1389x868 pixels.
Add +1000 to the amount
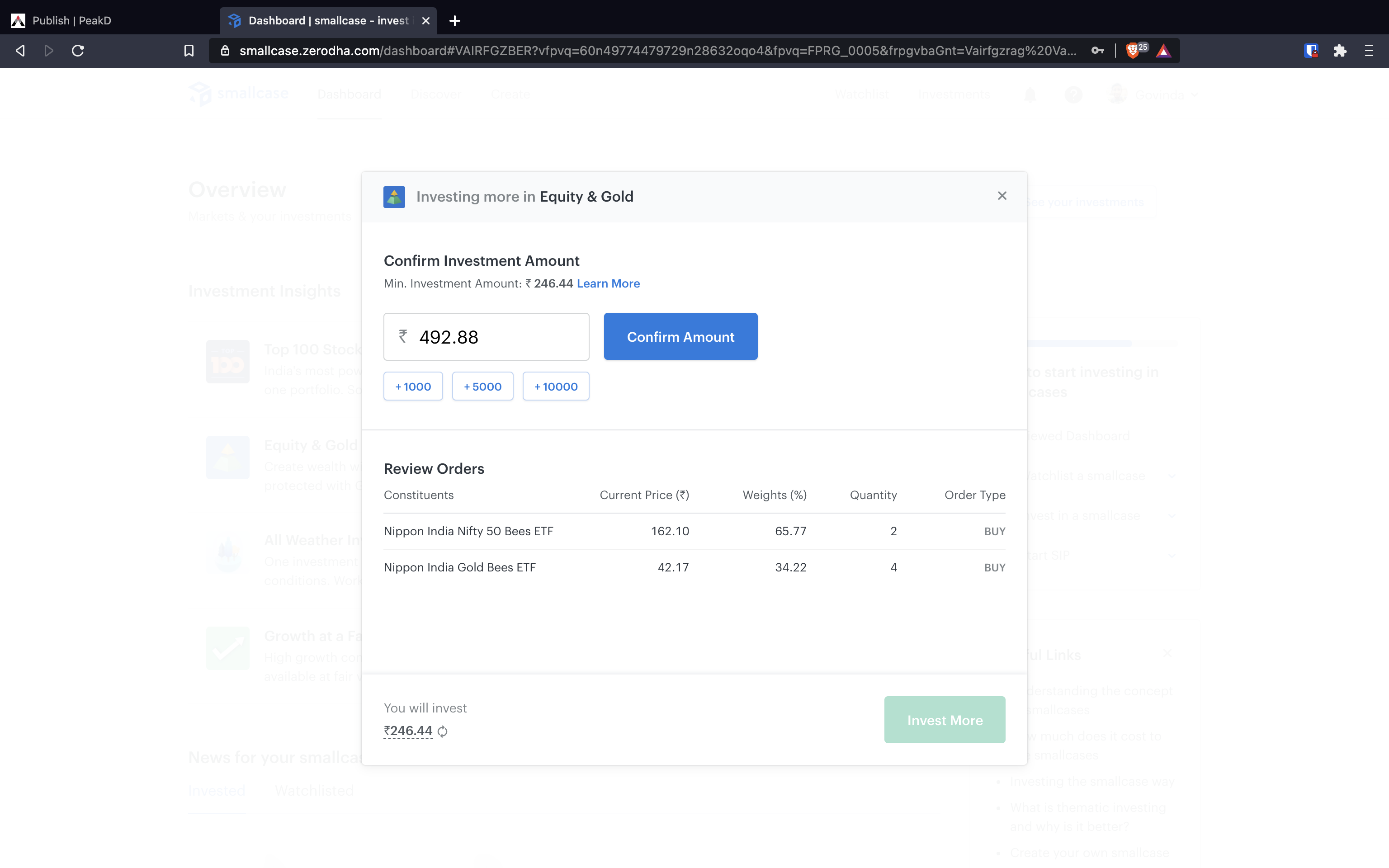click(x=413, y=387)
